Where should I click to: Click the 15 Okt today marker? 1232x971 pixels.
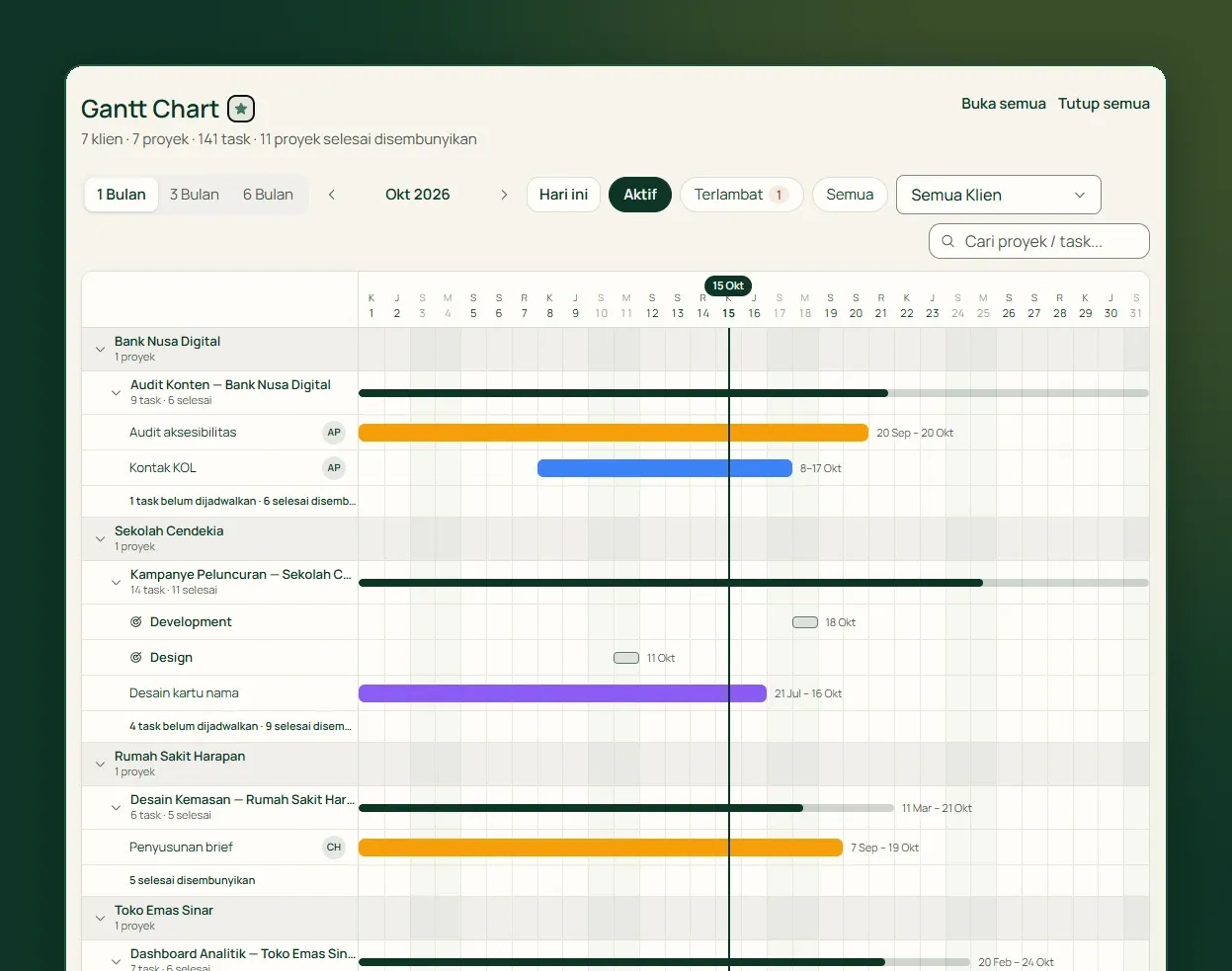(728, 285)
